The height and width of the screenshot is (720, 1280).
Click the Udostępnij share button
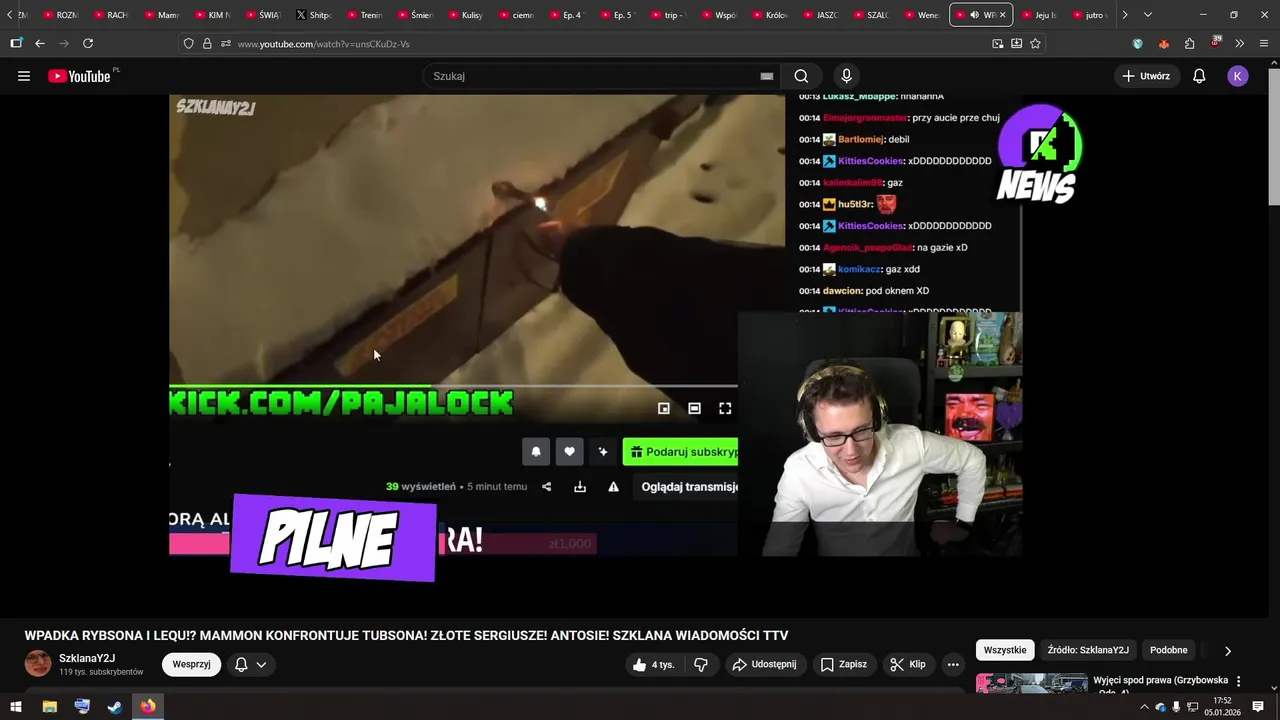tap(764, 664)
